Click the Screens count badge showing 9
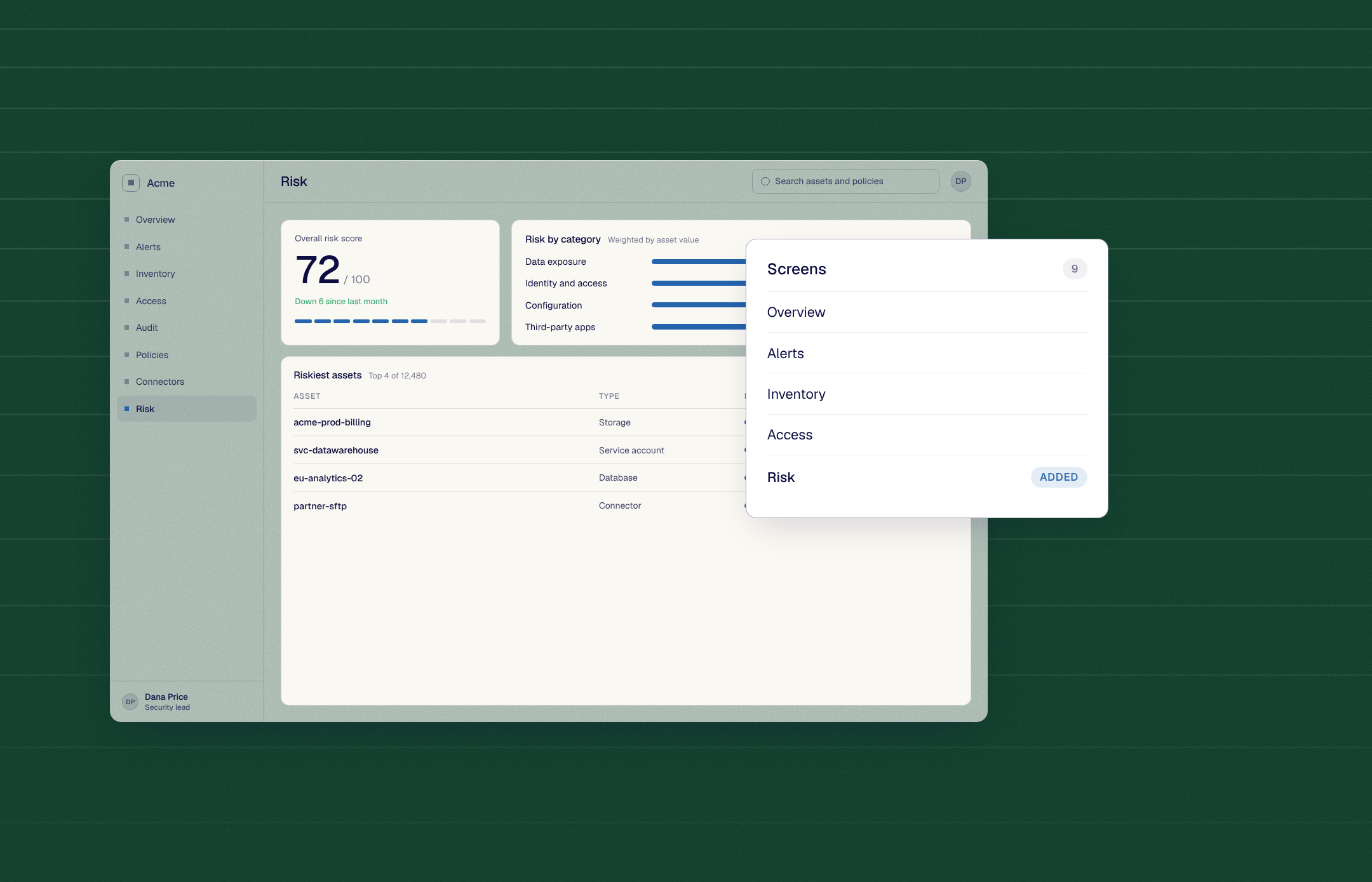 tap(1075, 269)
